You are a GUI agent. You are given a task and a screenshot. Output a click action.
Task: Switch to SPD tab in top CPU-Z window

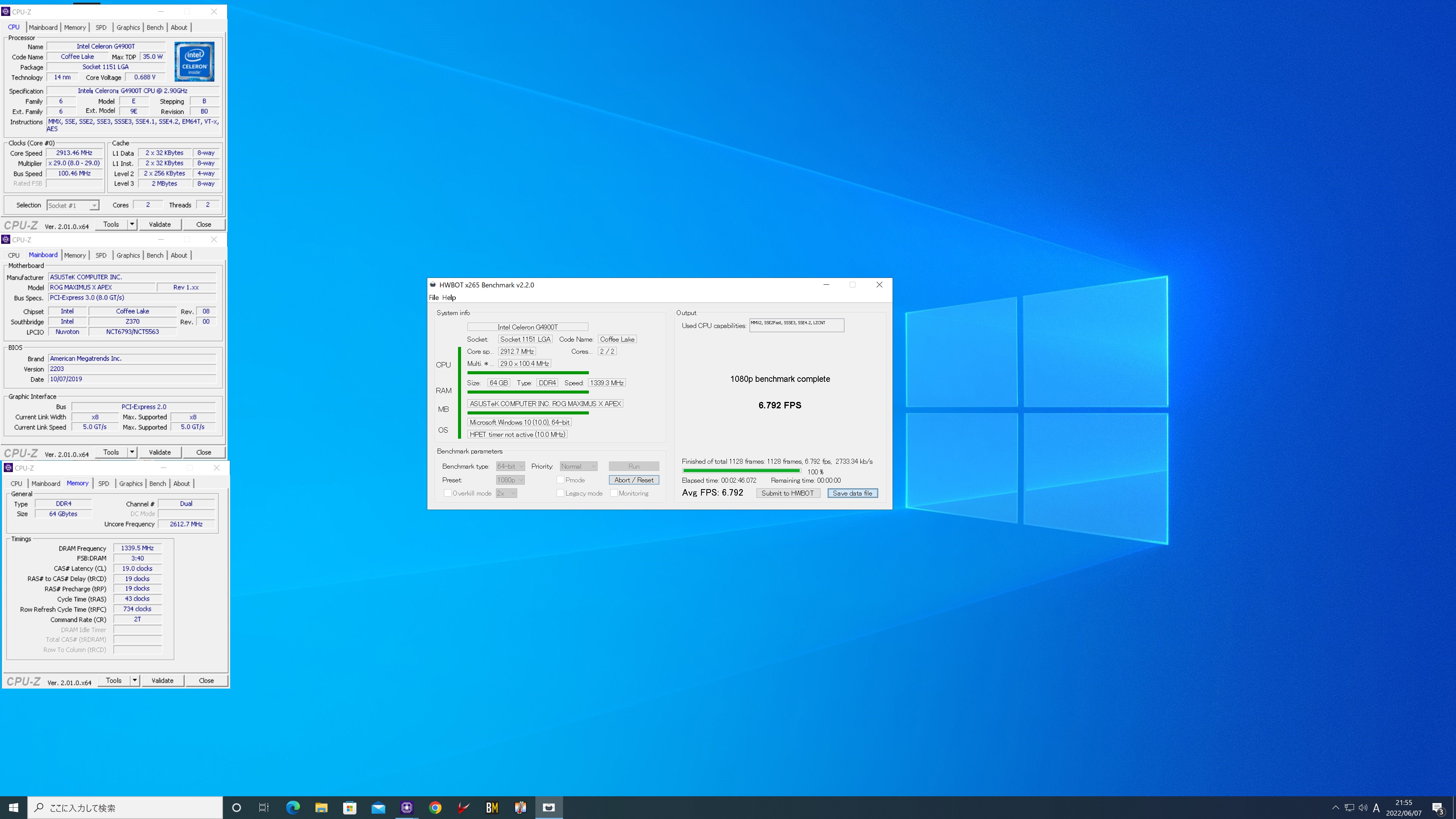click(101, 27)
